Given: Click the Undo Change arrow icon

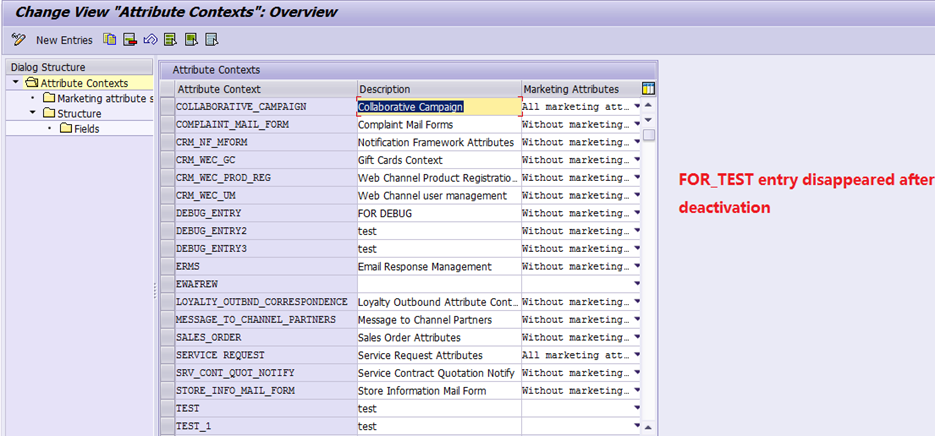Looking at the screenshot, I should pos(150,40).
